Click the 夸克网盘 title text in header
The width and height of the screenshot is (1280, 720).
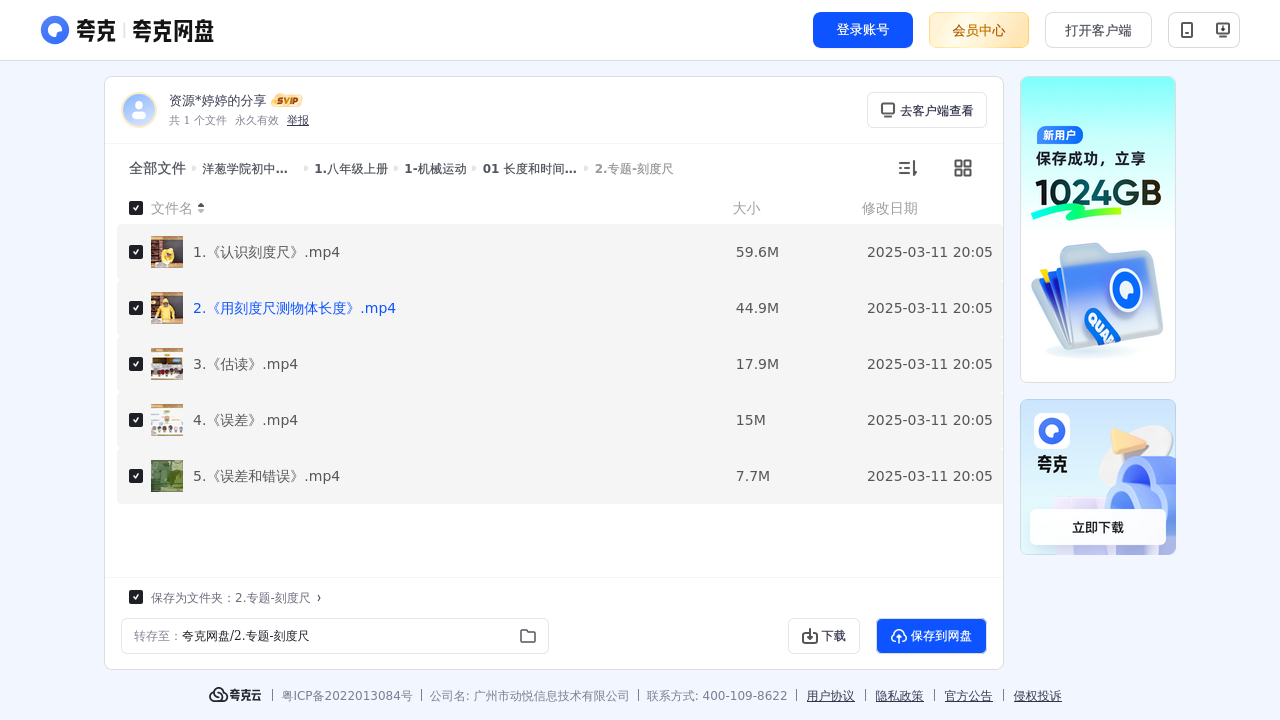173,31
